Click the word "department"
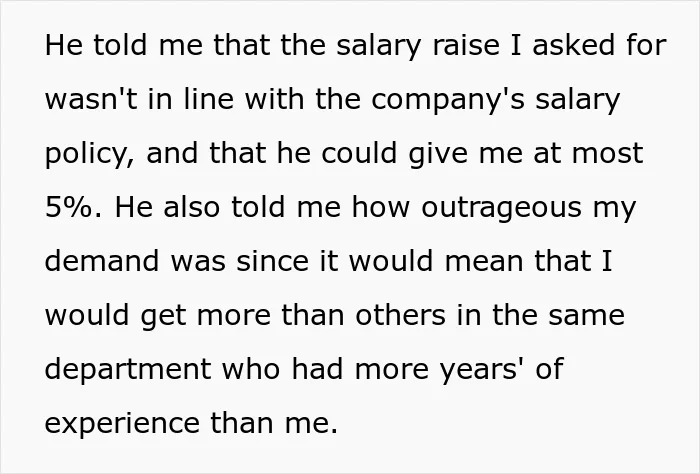 click(128, 370)
